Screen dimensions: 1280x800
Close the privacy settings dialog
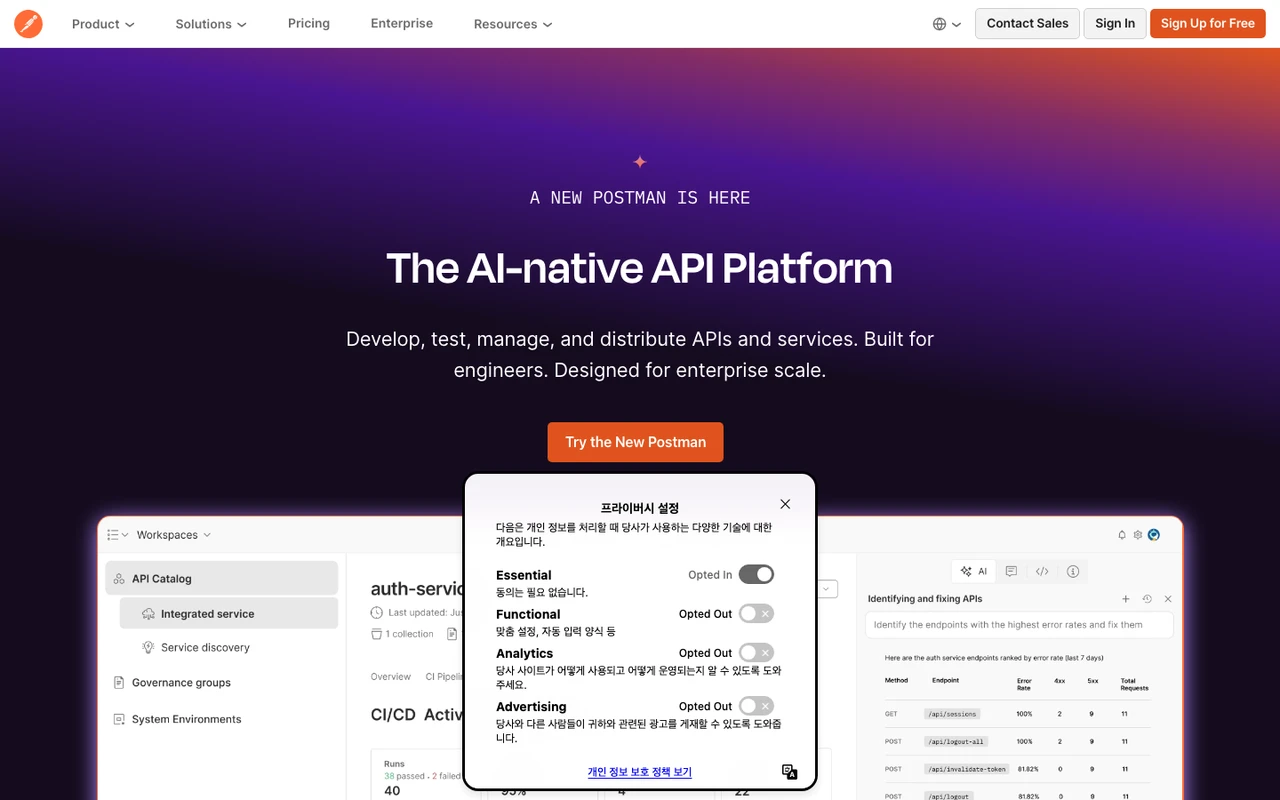(785, 504)
